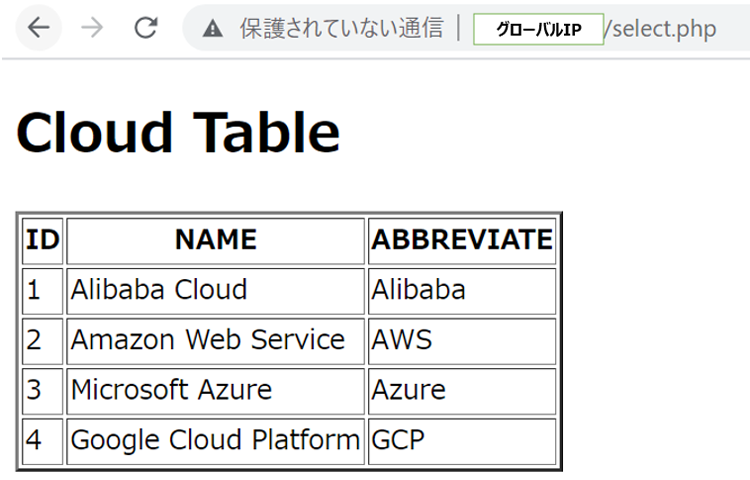Viewport: 750px width, 480px height.
Task: Click the Azure abbreviation cell
Action: coord(409,390)
